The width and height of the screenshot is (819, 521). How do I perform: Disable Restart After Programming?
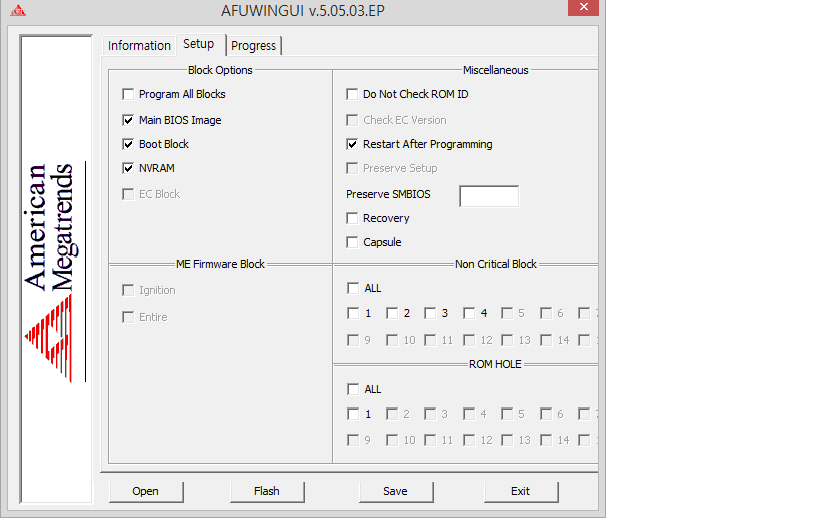pos(352,144)
